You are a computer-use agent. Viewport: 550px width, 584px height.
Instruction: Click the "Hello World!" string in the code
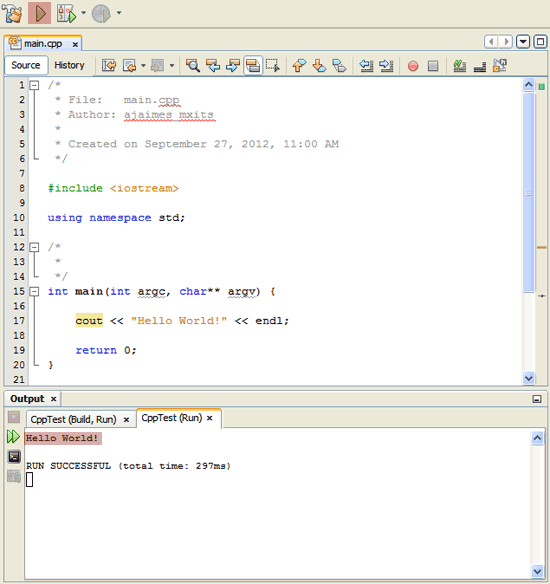[179, 321]
